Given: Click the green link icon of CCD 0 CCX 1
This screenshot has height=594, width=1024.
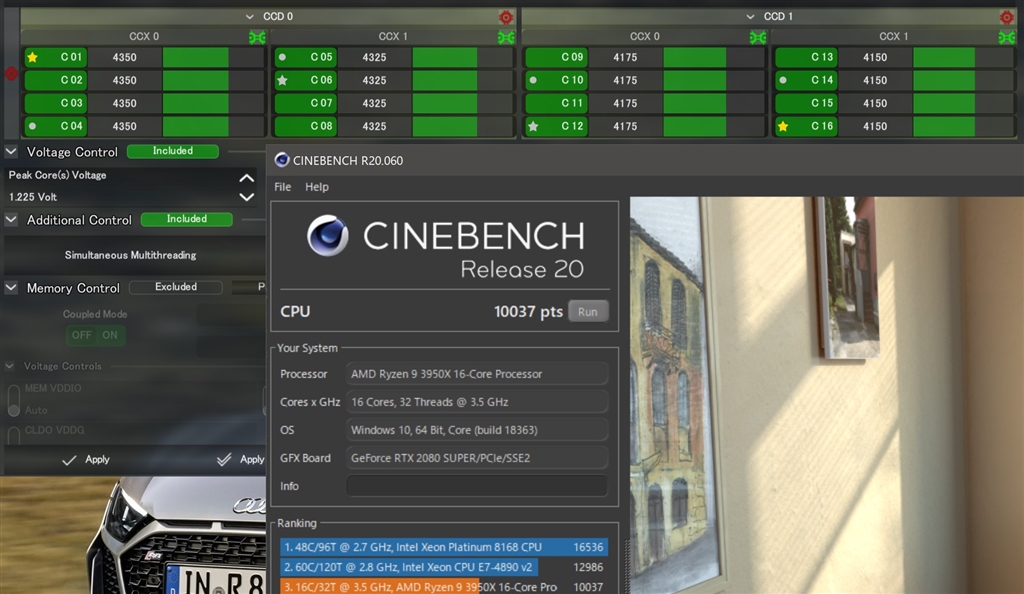Looking at the screenshot, I should coord(506,37).
